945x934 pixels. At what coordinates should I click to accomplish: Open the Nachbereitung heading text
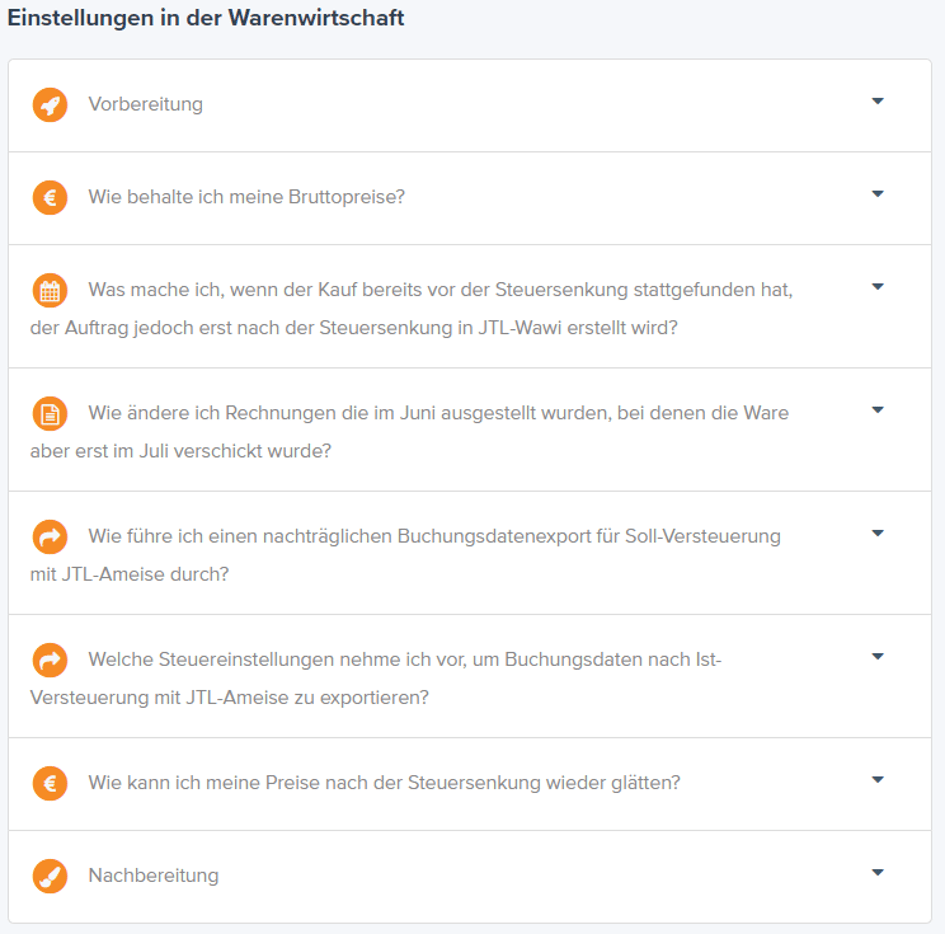153,876
